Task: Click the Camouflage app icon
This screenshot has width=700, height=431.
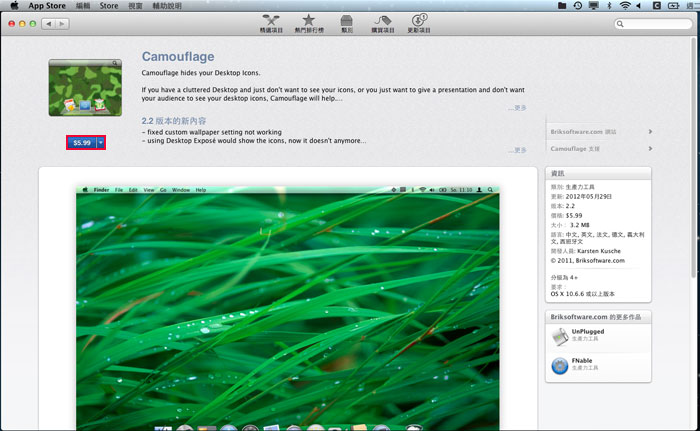Action: [x=85, y=88]
